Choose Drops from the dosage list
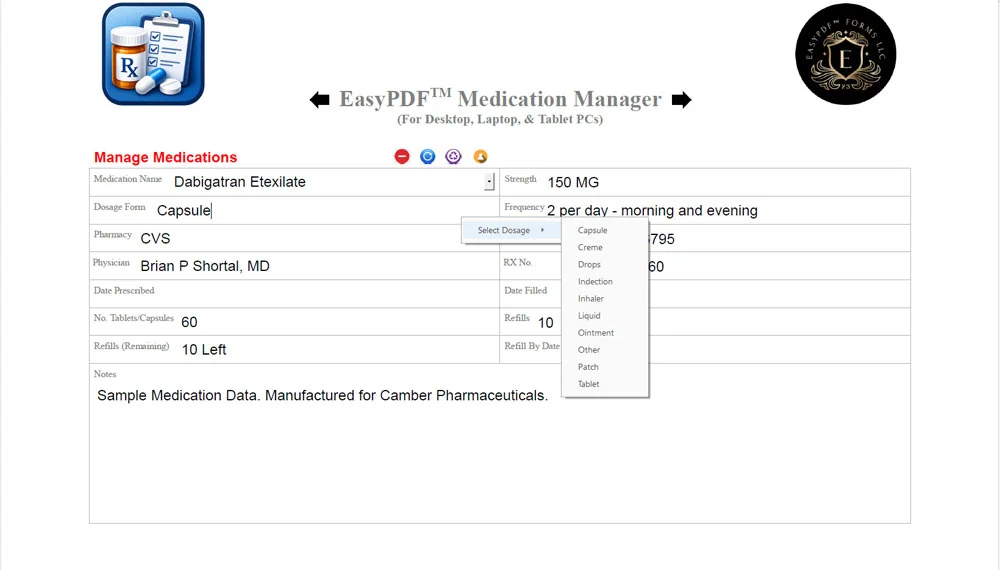Screen dimensions: 1000x570 (x=589, y=265)
